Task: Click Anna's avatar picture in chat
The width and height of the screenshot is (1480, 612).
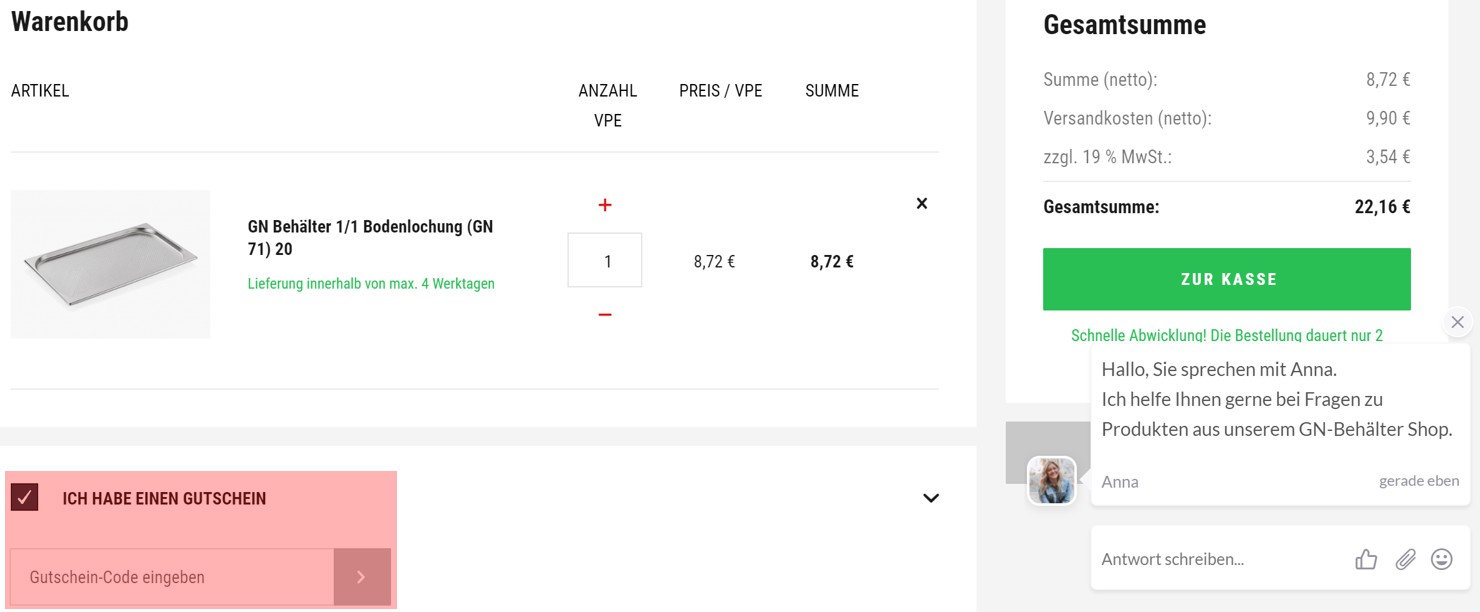Action: click(x=1052, y=481)
